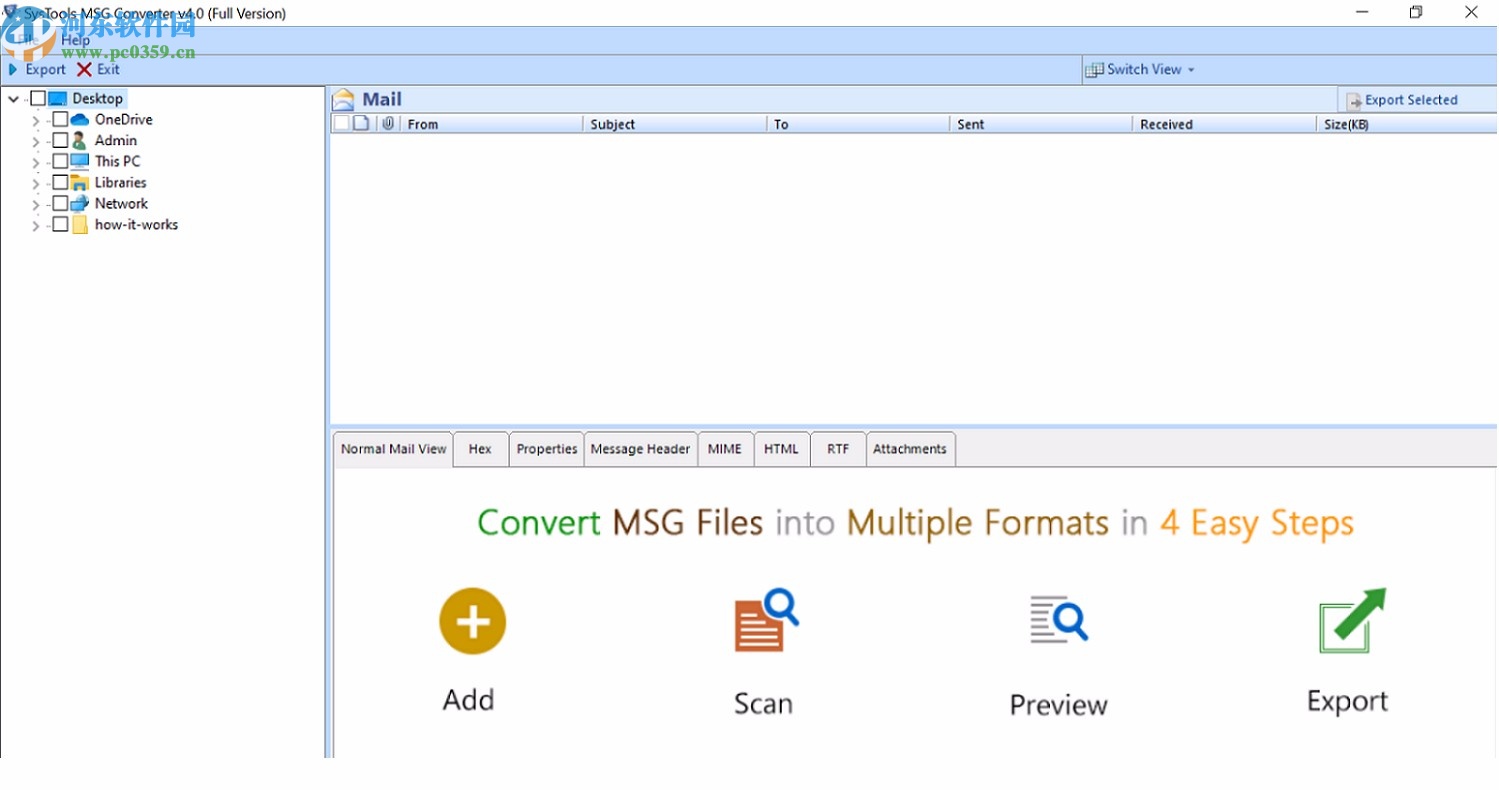Switch to the MIME tab
The image size is (1499, 790).
pyautogui.click(x=725, y=448)
